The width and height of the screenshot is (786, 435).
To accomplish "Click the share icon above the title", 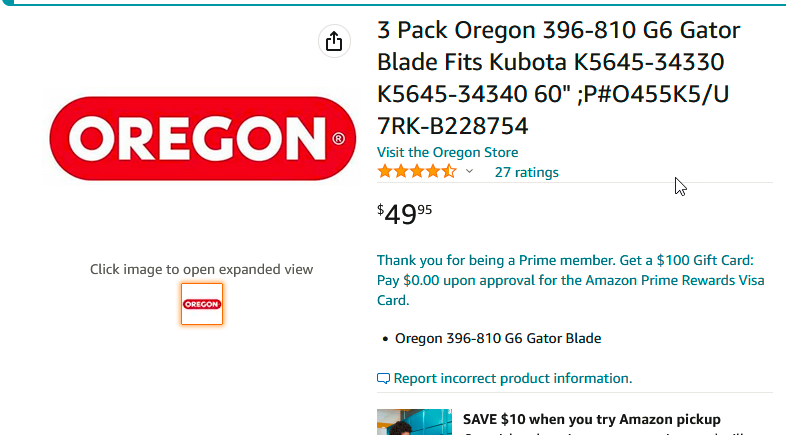I will pyautogui.click(x=333, y=41).
